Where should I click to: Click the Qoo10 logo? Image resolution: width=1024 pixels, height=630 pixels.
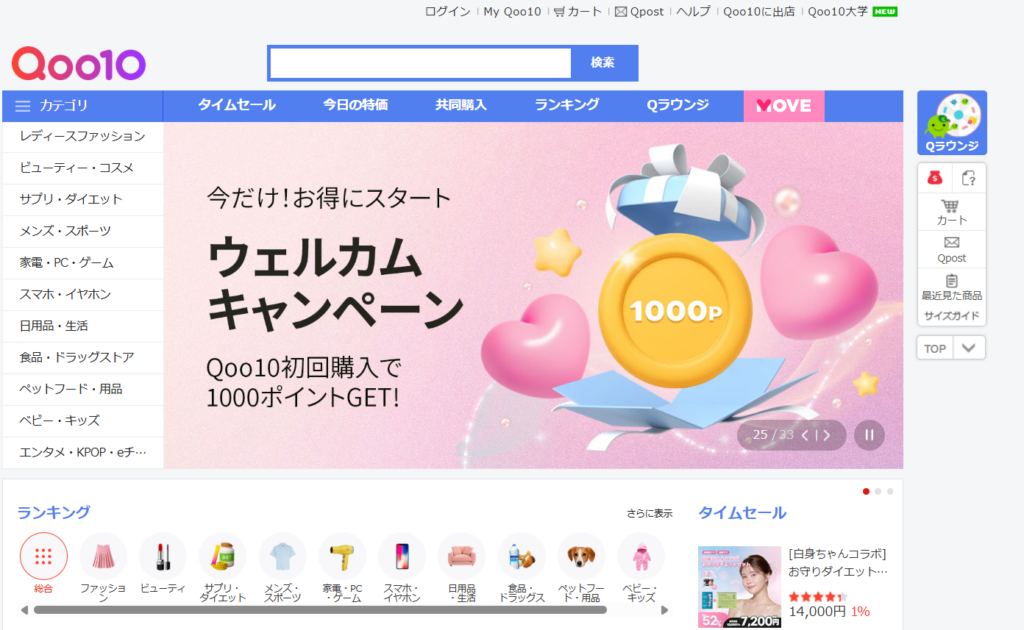78,64
